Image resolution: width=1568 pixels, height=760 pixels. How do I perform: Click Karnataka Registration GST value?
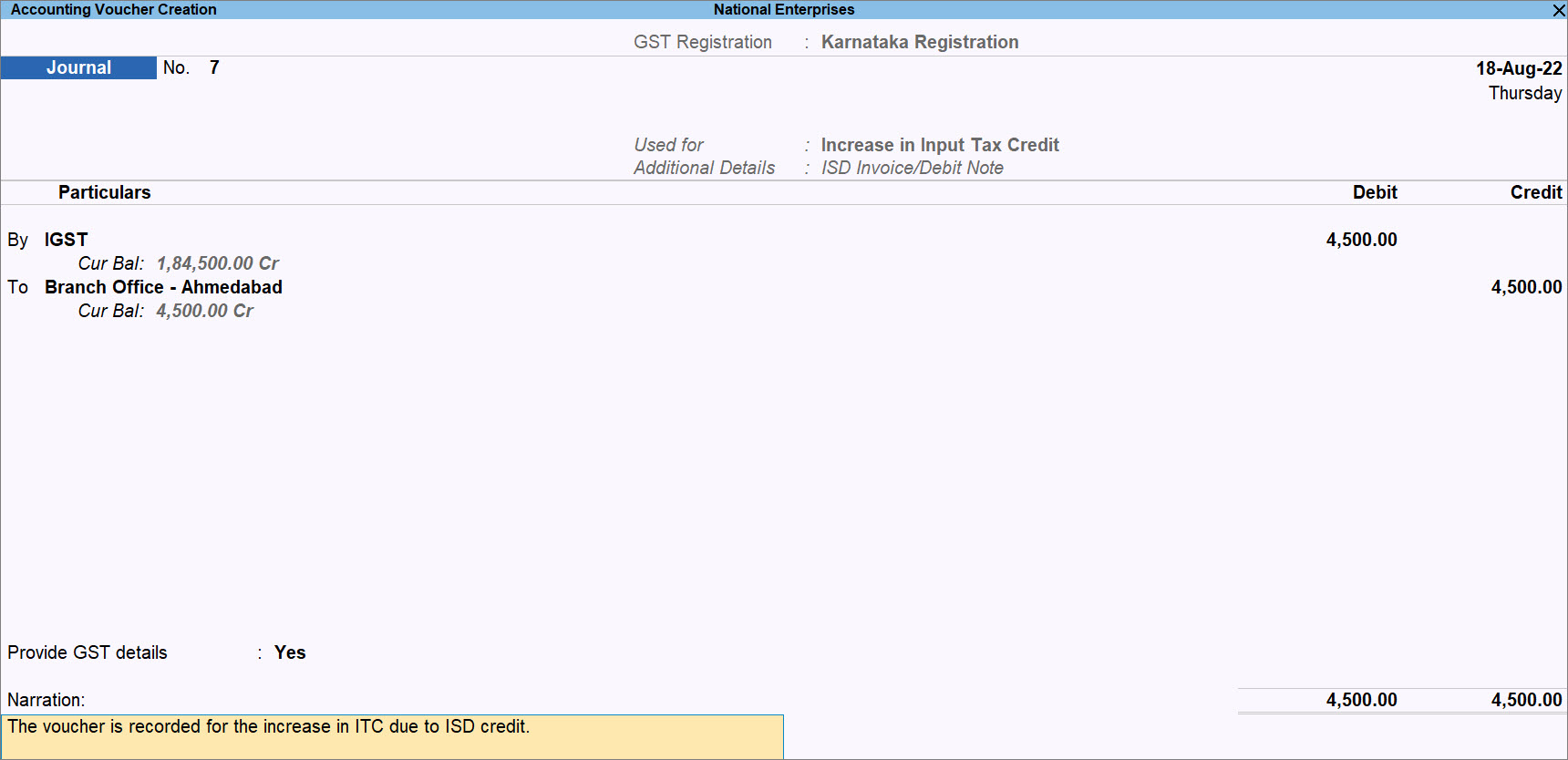(x=920, y=42)
